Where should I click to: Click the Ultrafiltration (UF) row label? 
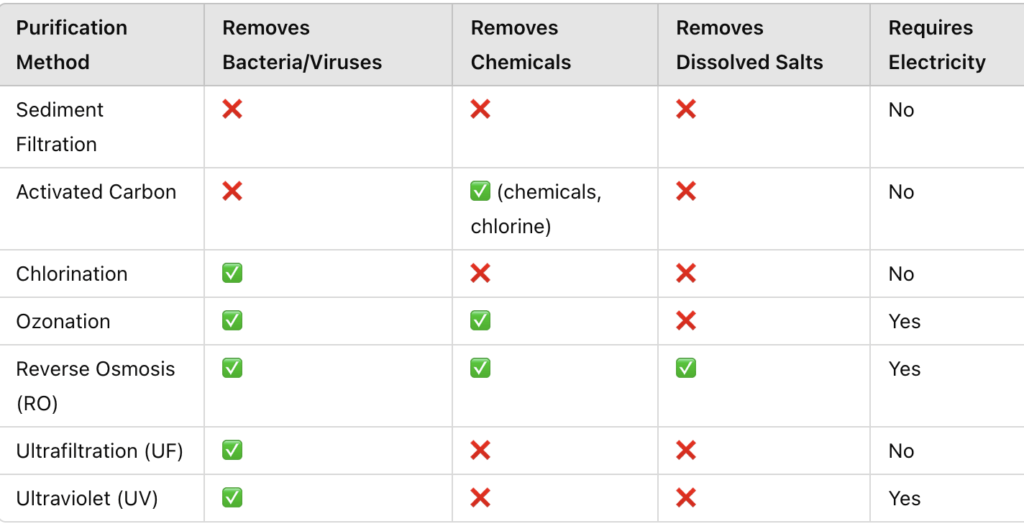[99, 451]
